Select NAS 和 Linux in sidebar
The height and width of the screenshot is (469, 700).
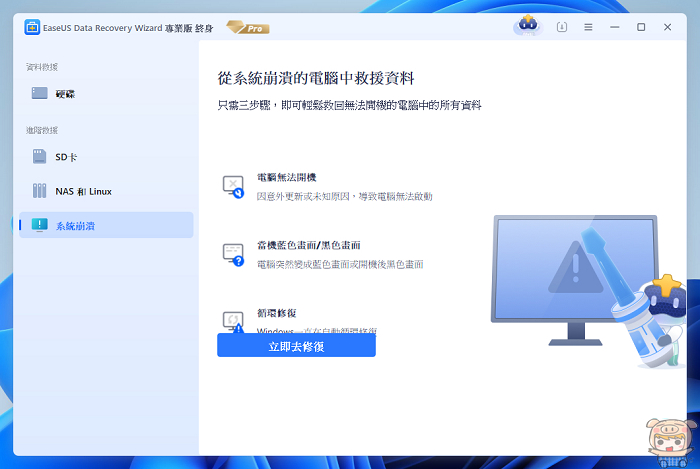(x=106, y=191)
